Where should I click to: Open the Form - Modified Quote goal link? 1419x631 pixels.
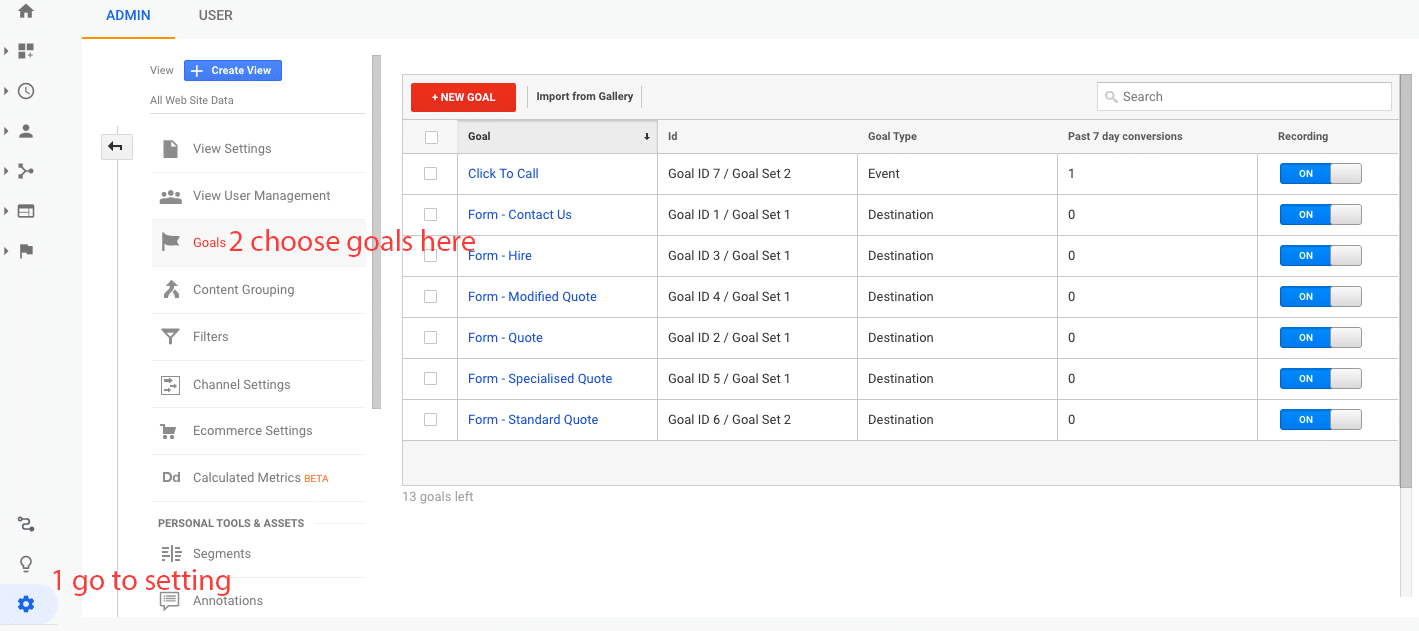[532, 297]
